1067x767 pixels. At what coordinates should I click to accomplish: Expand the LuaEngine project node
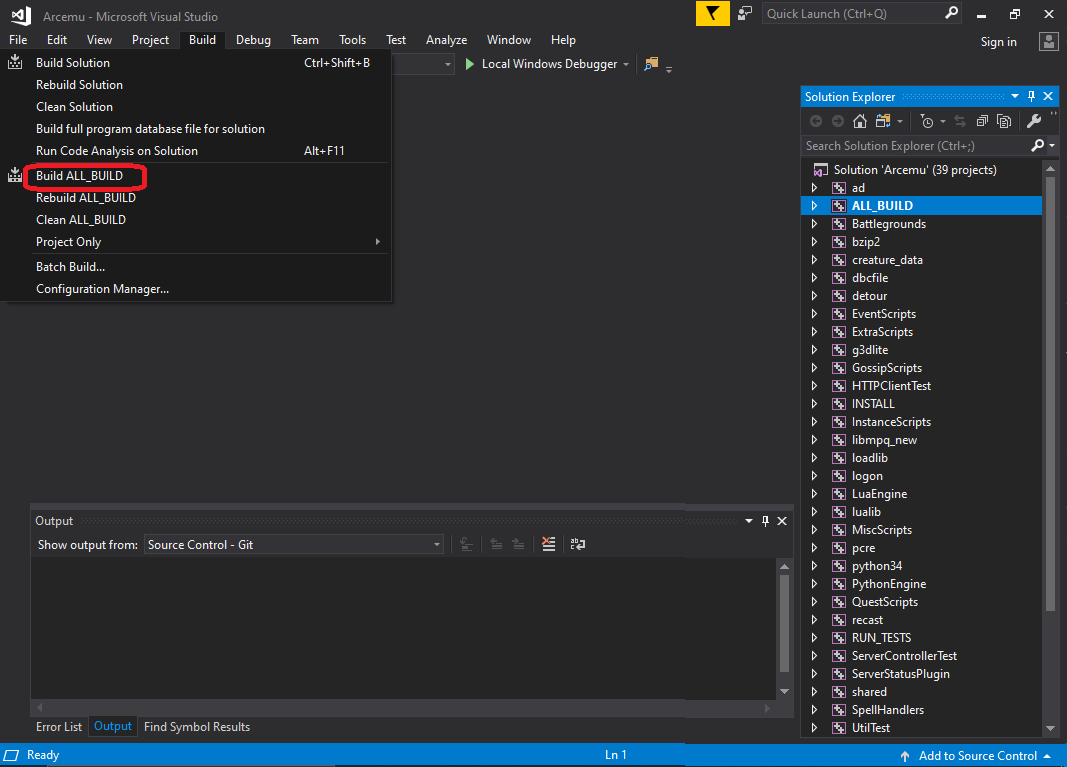(x=816, y=493)
